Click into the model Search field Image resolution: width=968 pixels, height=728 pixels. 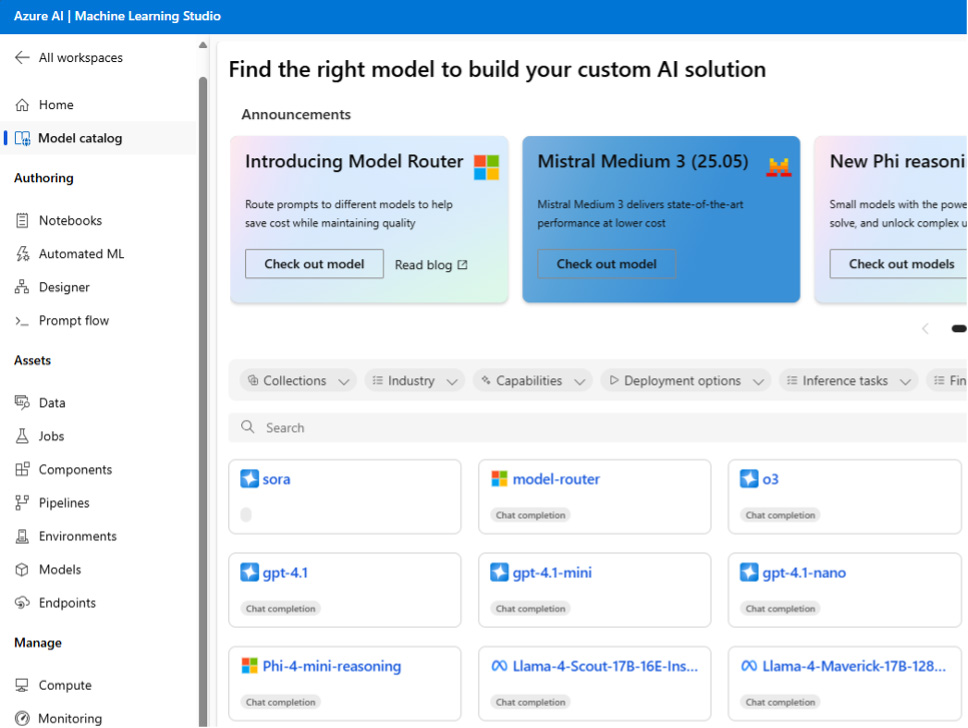pyautogui.click(x=598, y=427)
